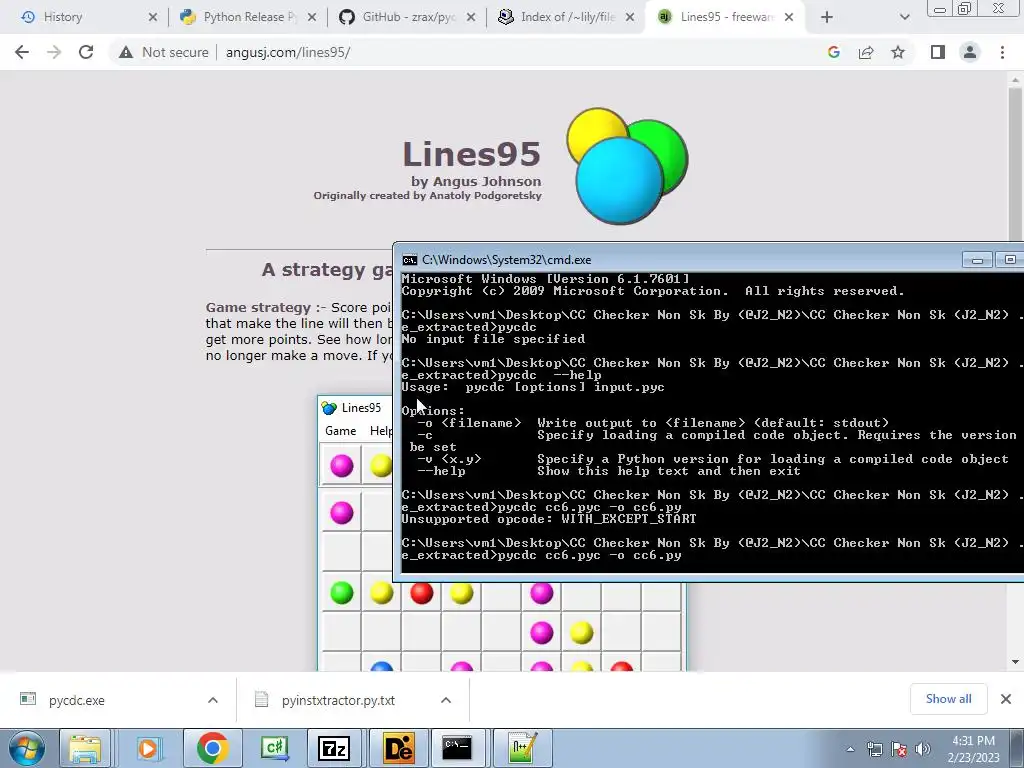The width and height of the screenshot is (1024, 768).
Task: Share this page via share icon
Action: (866, 52)
